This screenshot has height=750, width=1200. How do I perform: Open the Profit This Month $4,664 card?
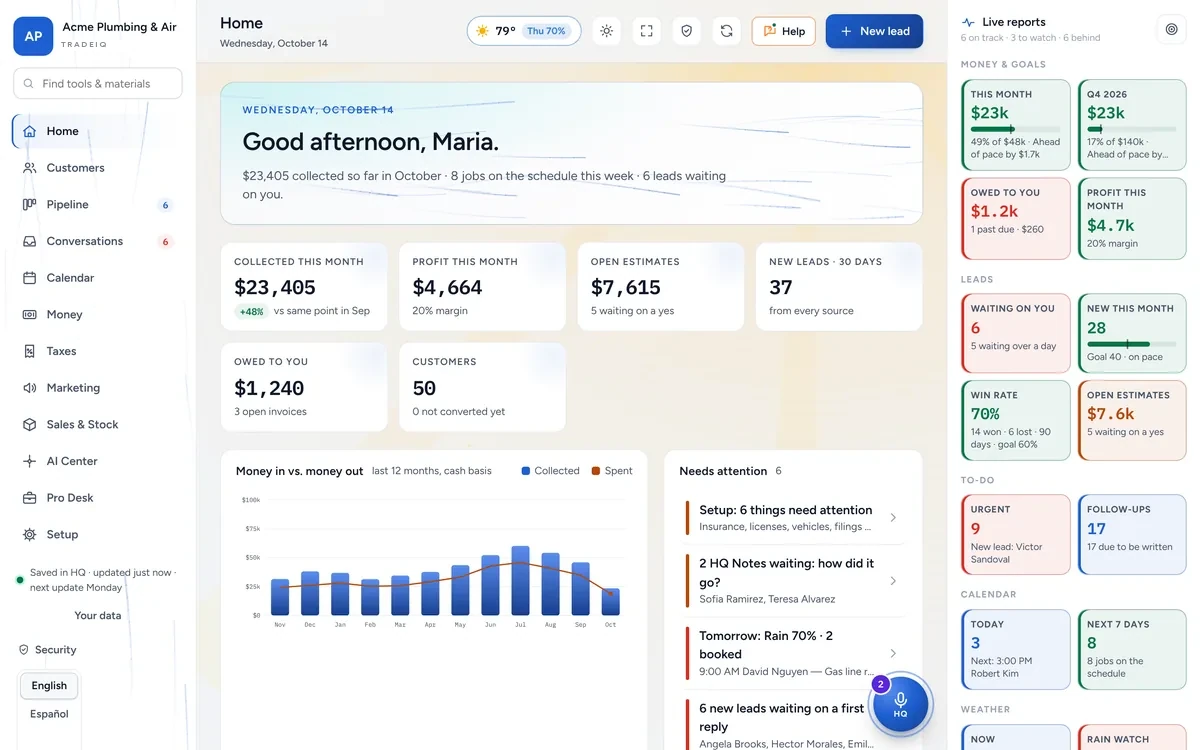(482, 287)
